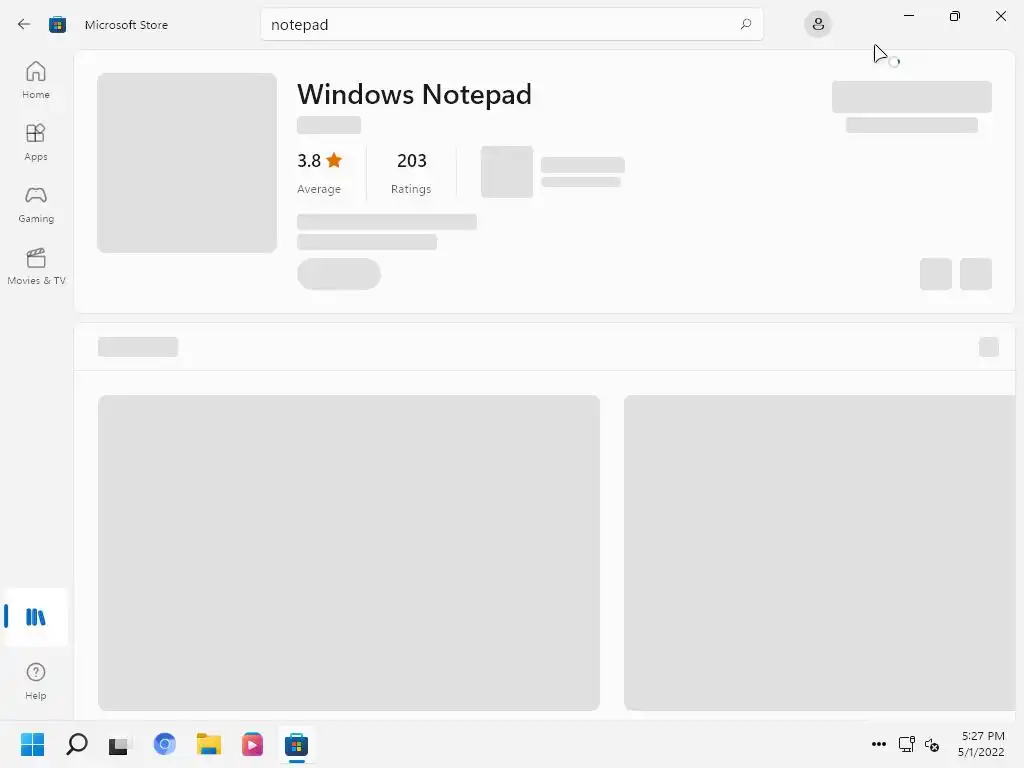Open the Library in sidebar
The width and height of the screenshot is (1024, 768).
coord(36,616)
